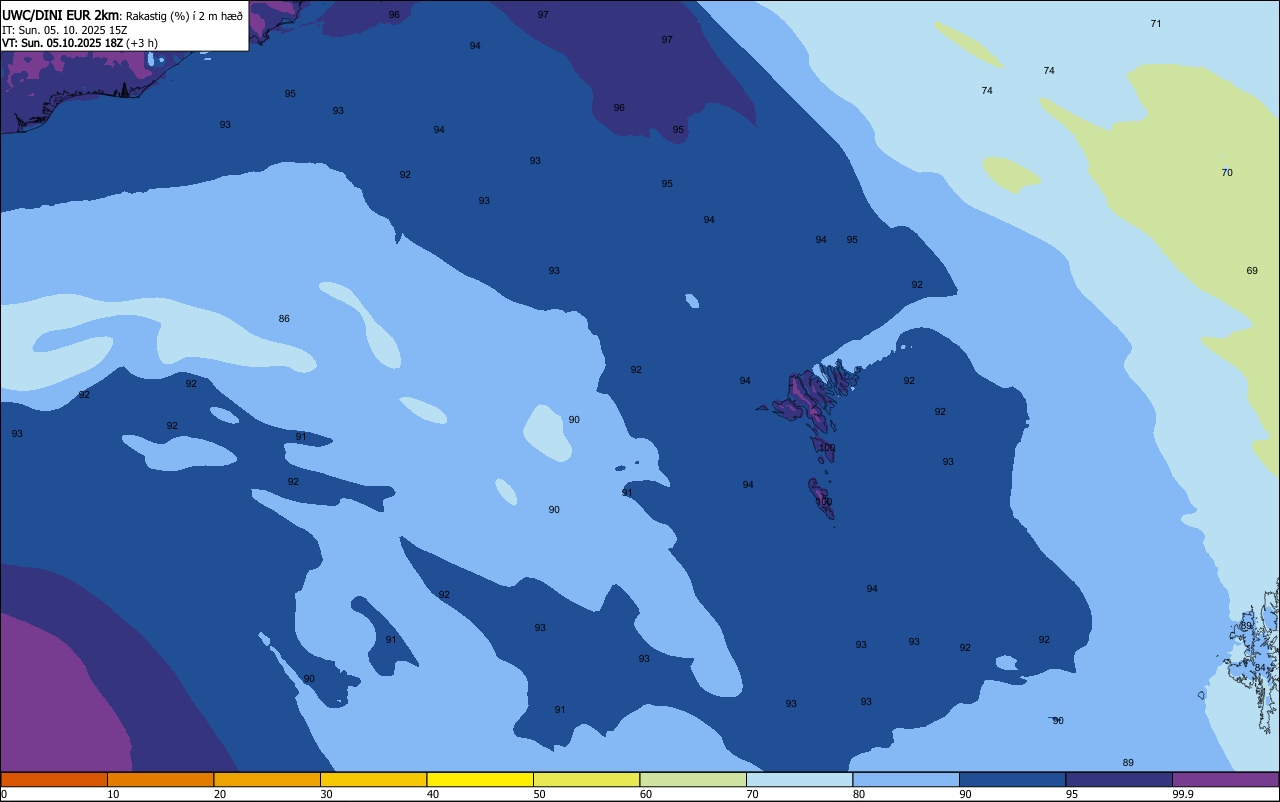Click the southernmost Faroe island Suðuroy

click(x=821, y=498)
